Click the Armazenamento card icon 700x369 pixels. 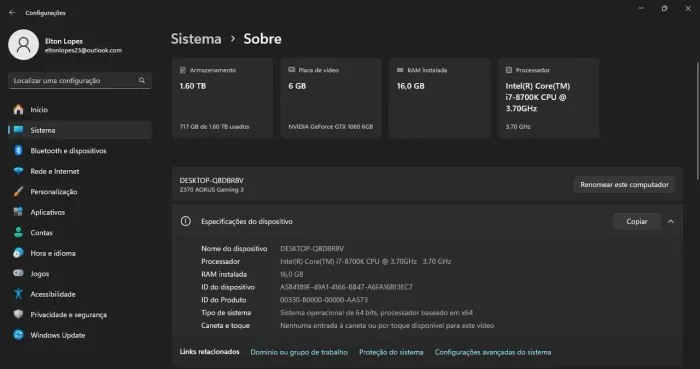point(183,70)
